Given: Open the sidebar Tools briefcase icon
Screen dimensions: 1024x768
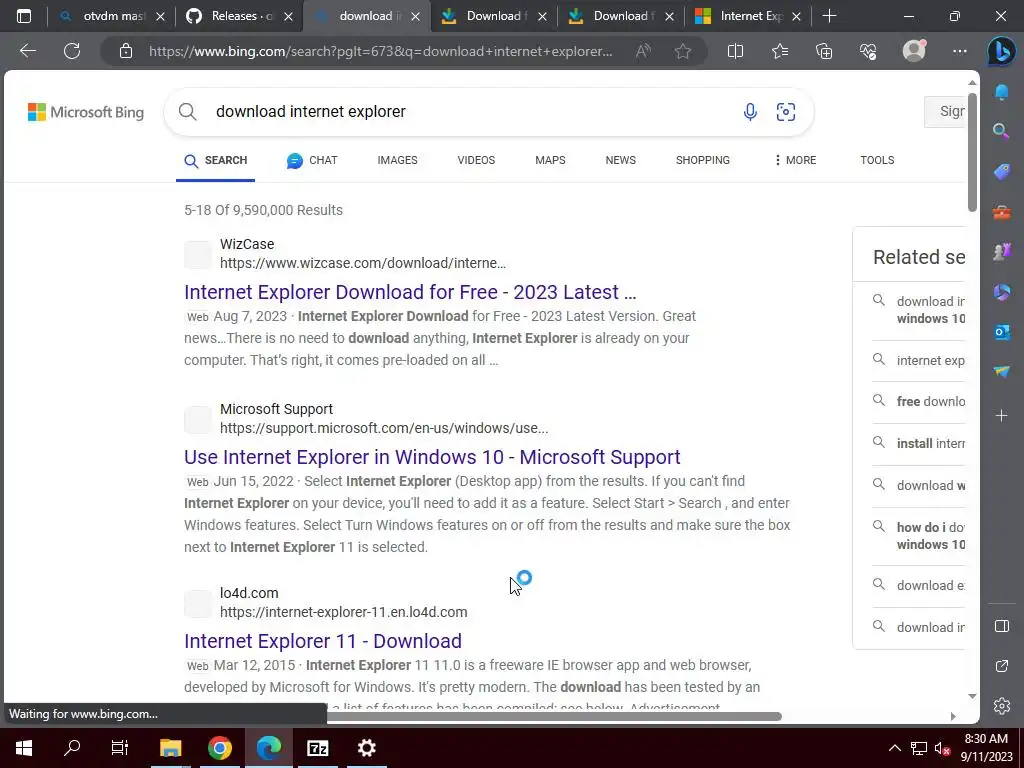Looking at the screenshot, I should [1001, 212].
